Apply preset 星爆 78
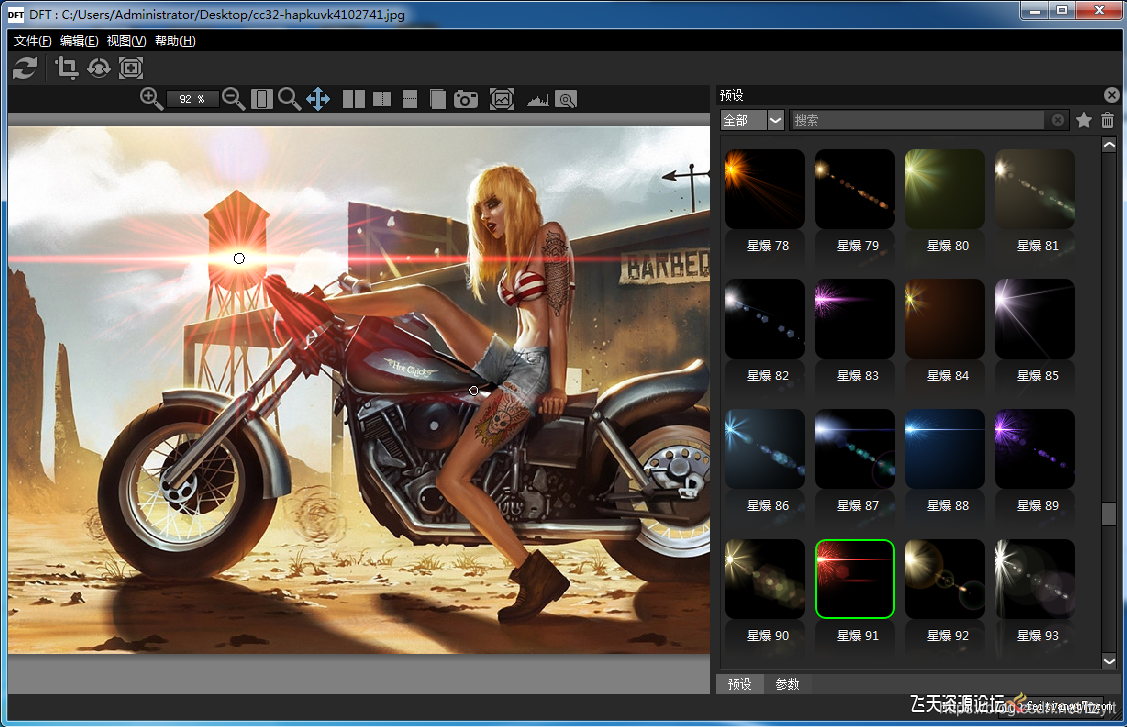The width and height of the screenshot is (1127, 727). coord(765,189)
